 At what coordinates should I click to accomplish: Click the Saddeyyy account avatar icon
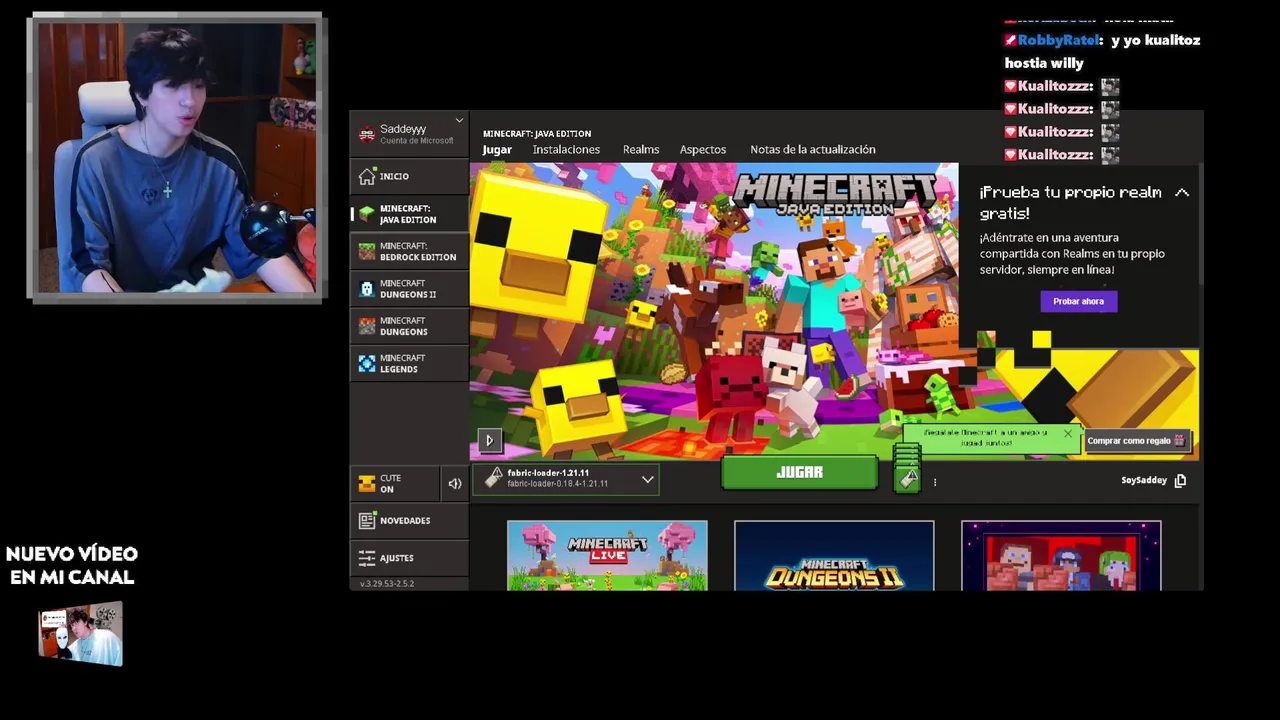coord(367,134)
